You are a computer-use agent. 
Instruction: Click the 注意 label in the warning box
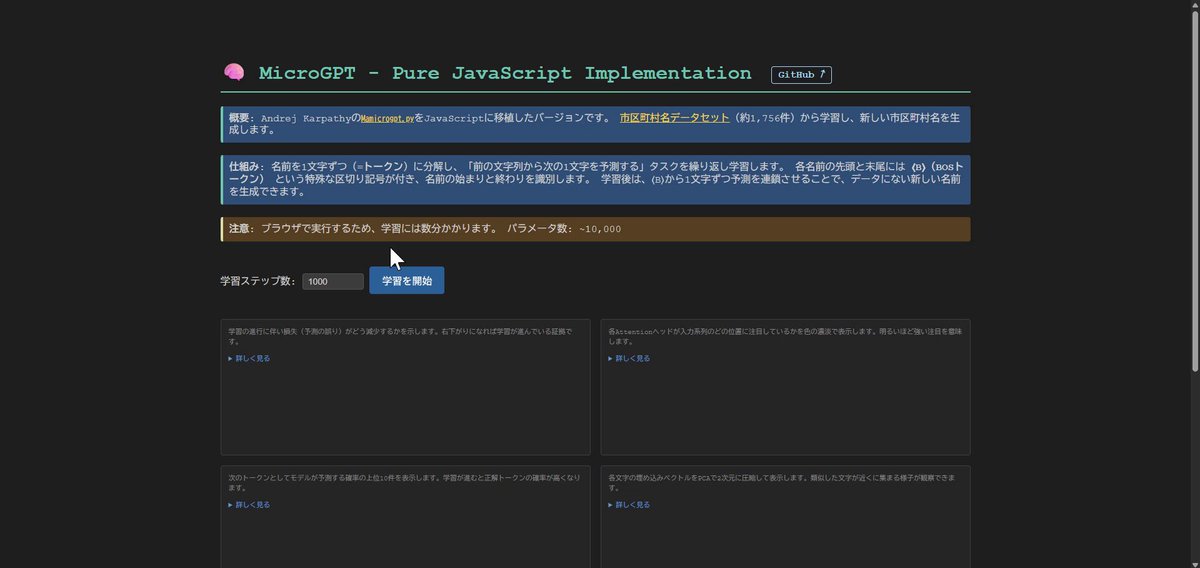tap(241, 229)
